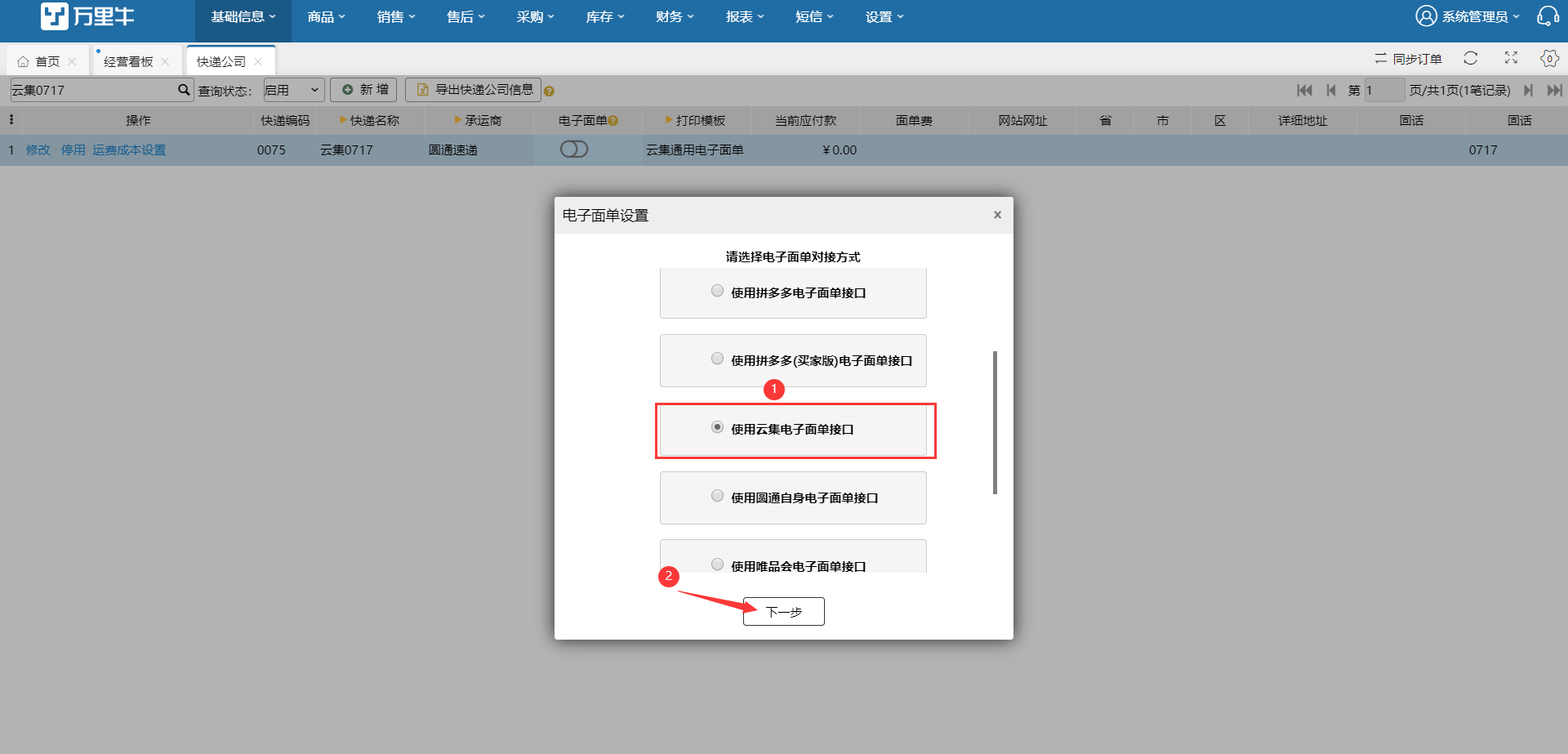Click the 当前应付款 column header

tap(805, 121)
